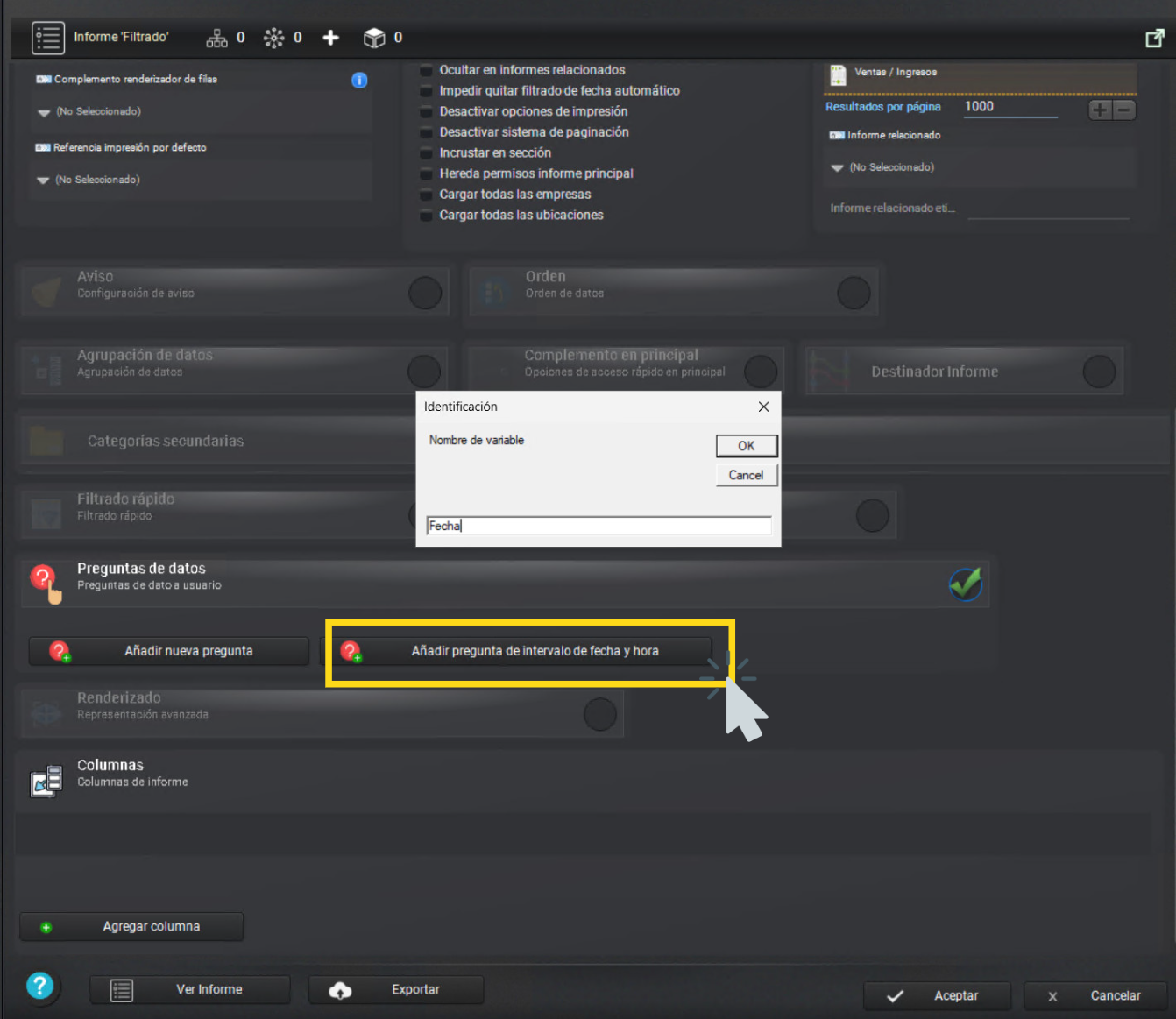The height and width of the screenshot is (1019, 1176).
Task: Click the Renderizado section icon
Action: (46, 713)
